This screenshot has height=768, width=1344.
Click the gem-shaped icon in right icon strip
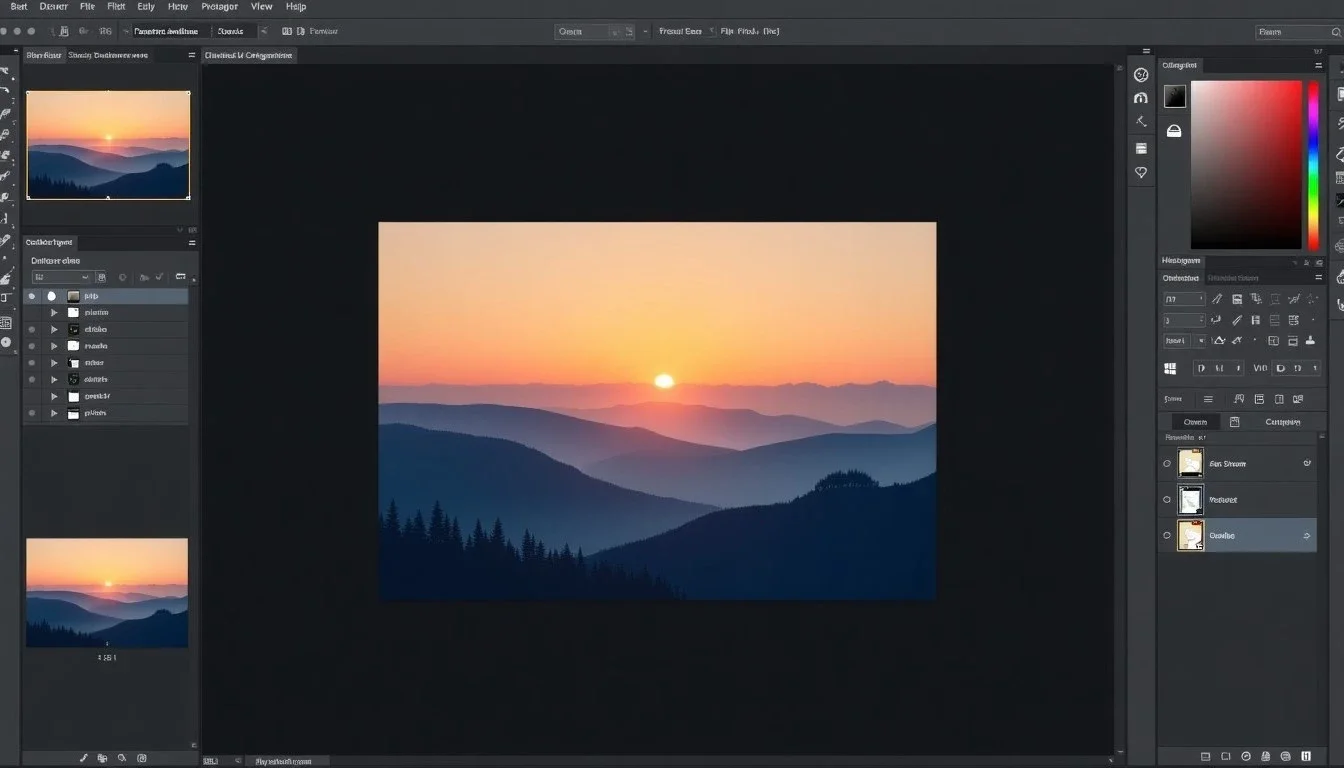click(1141, 172)
